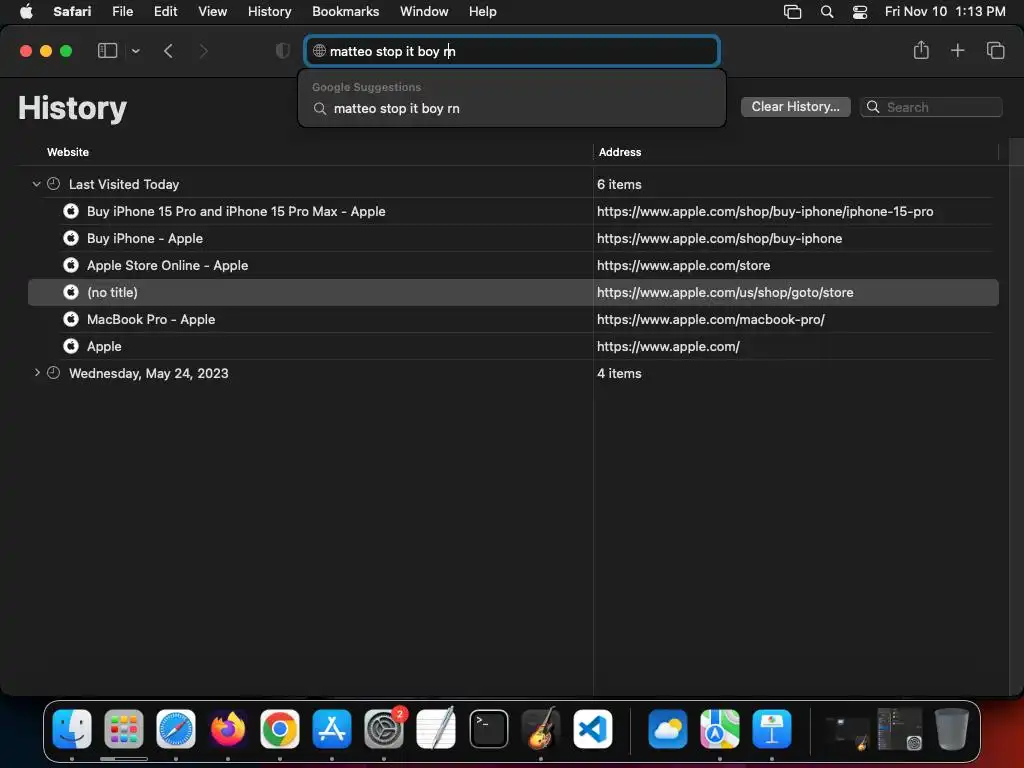This screenshot has height=768, width=1024.
Task: Click address https://www.apple.com/store
Action: pyautogui.click(x=683, y=266)
